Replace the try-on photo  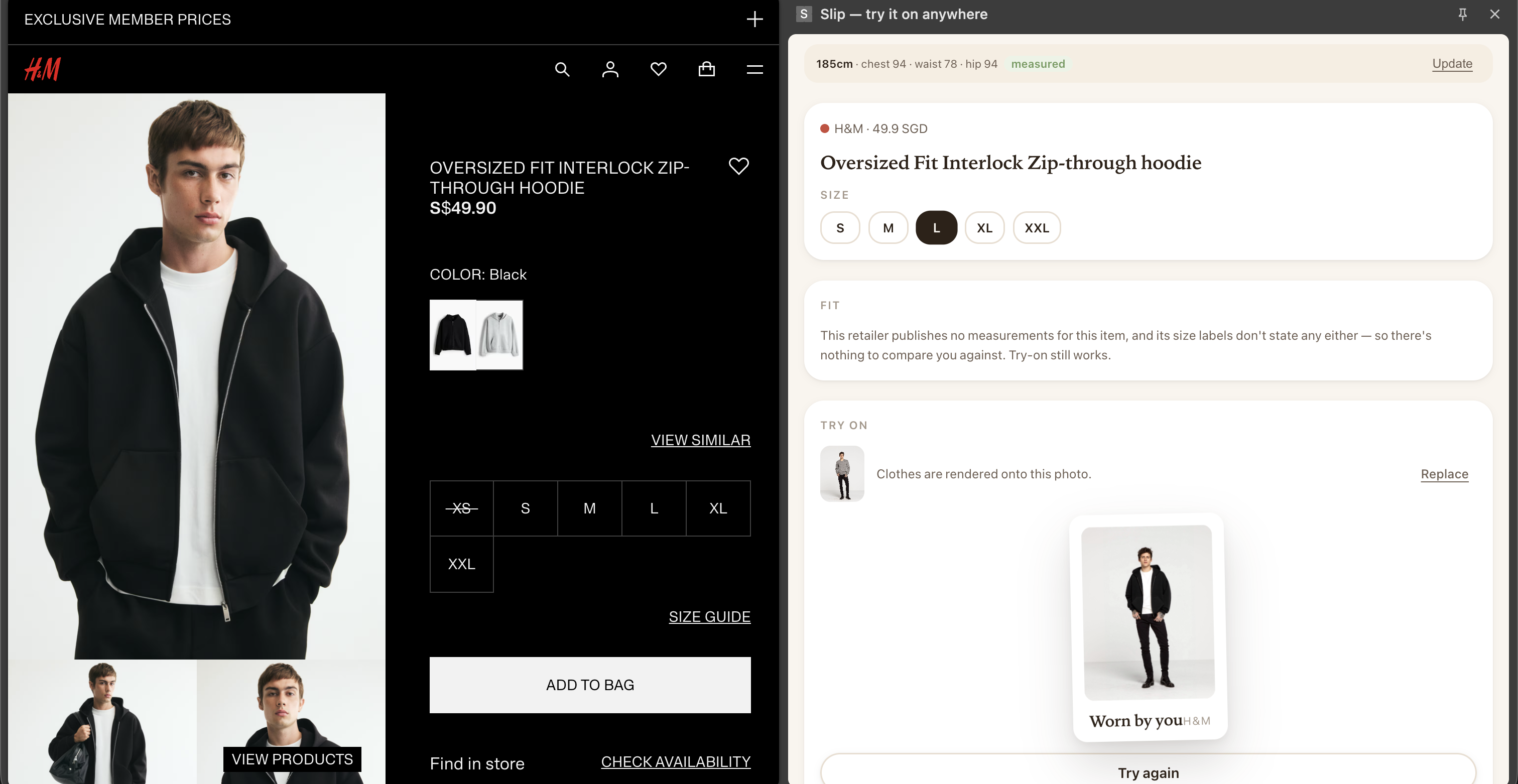pyautogui.click(x=1444, y=474)
